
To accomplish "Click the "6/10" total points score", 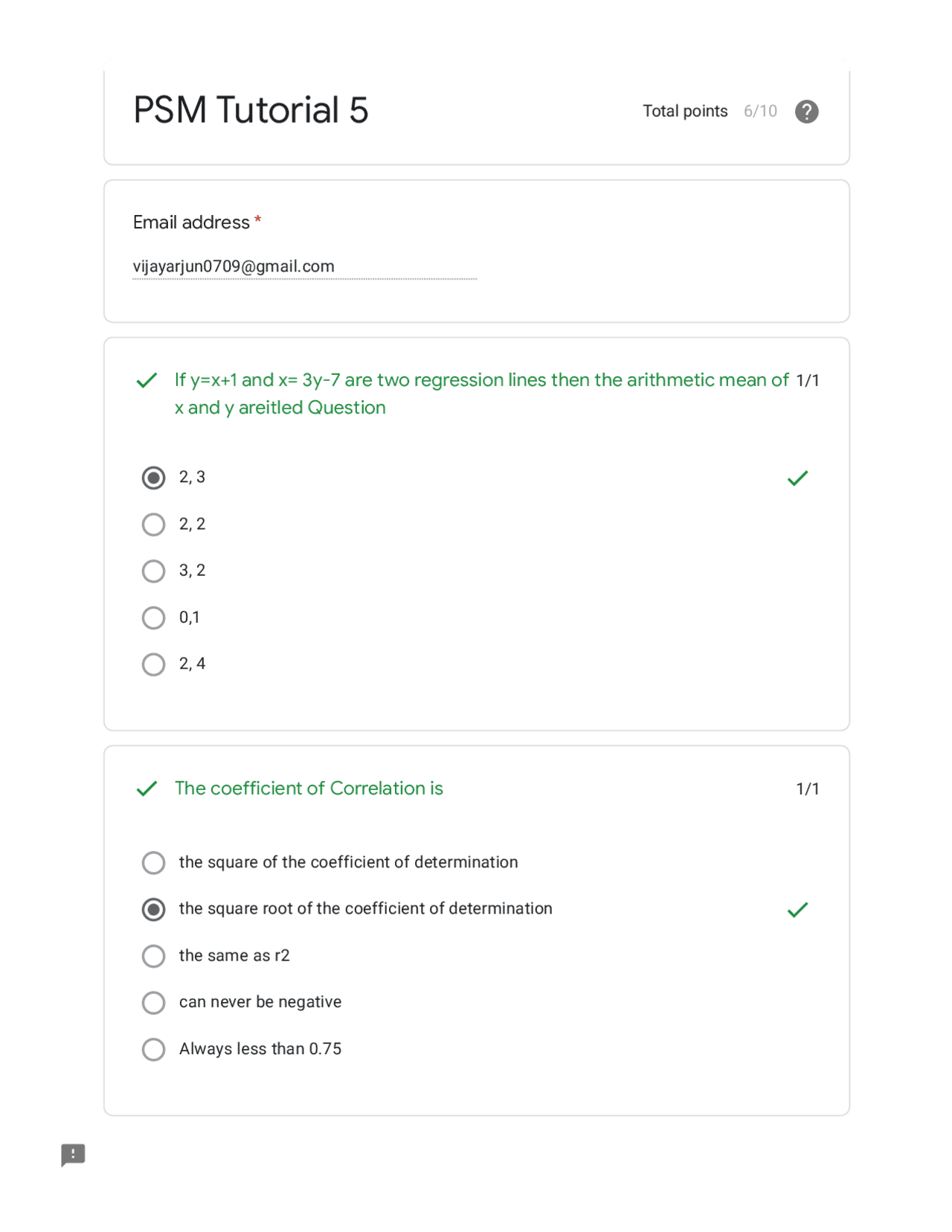I will point(760,111).
